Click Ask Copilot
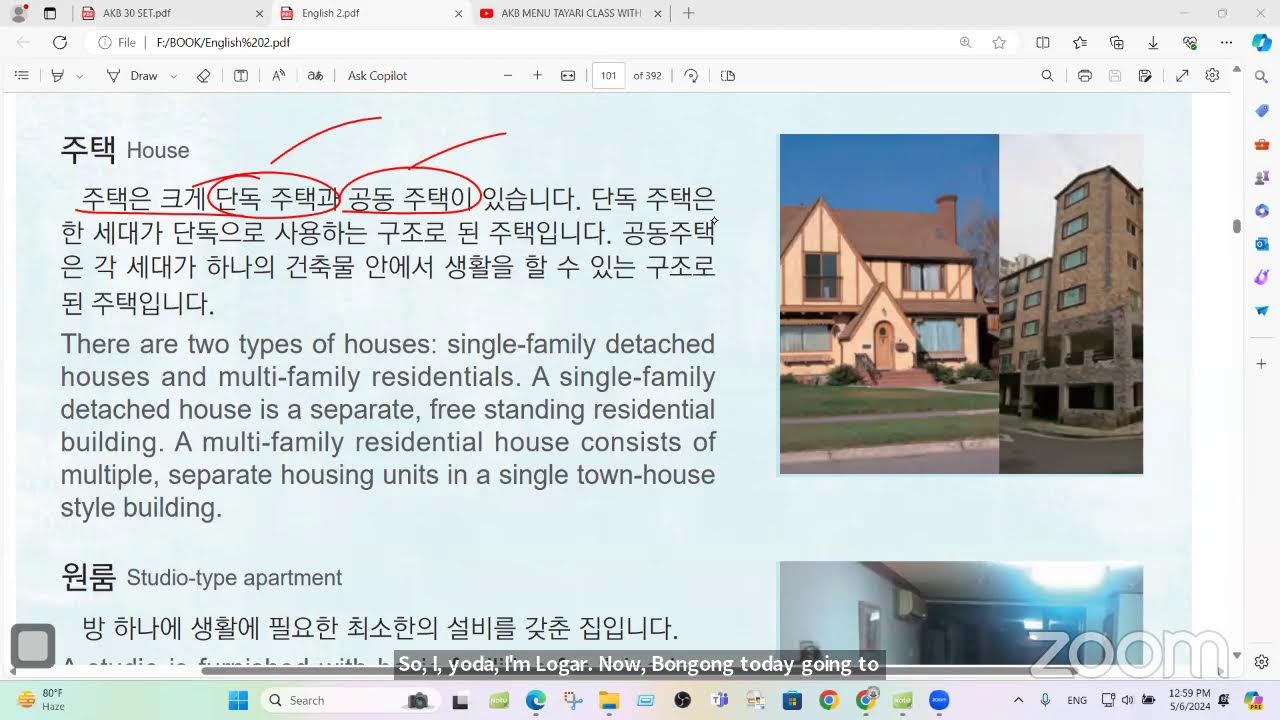The image size is (1280, 720). [377, 76]
